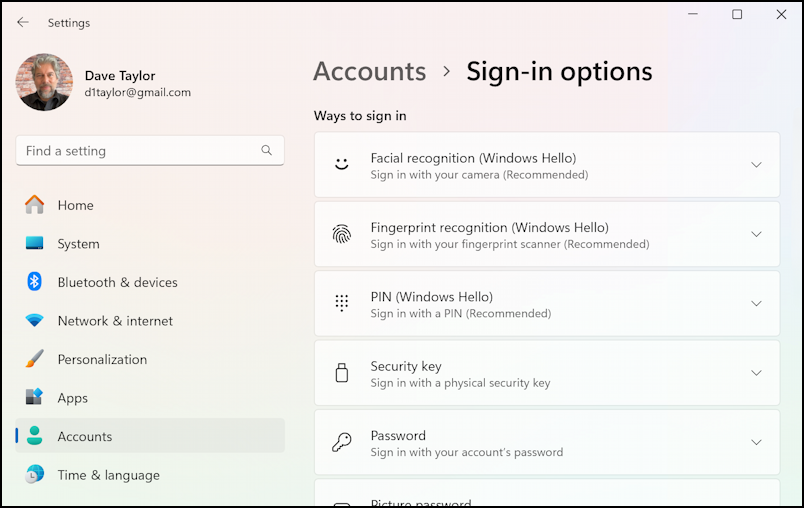Click the search magnifier icon
Viewport: 804px width, 508px height.
(266, 150)
